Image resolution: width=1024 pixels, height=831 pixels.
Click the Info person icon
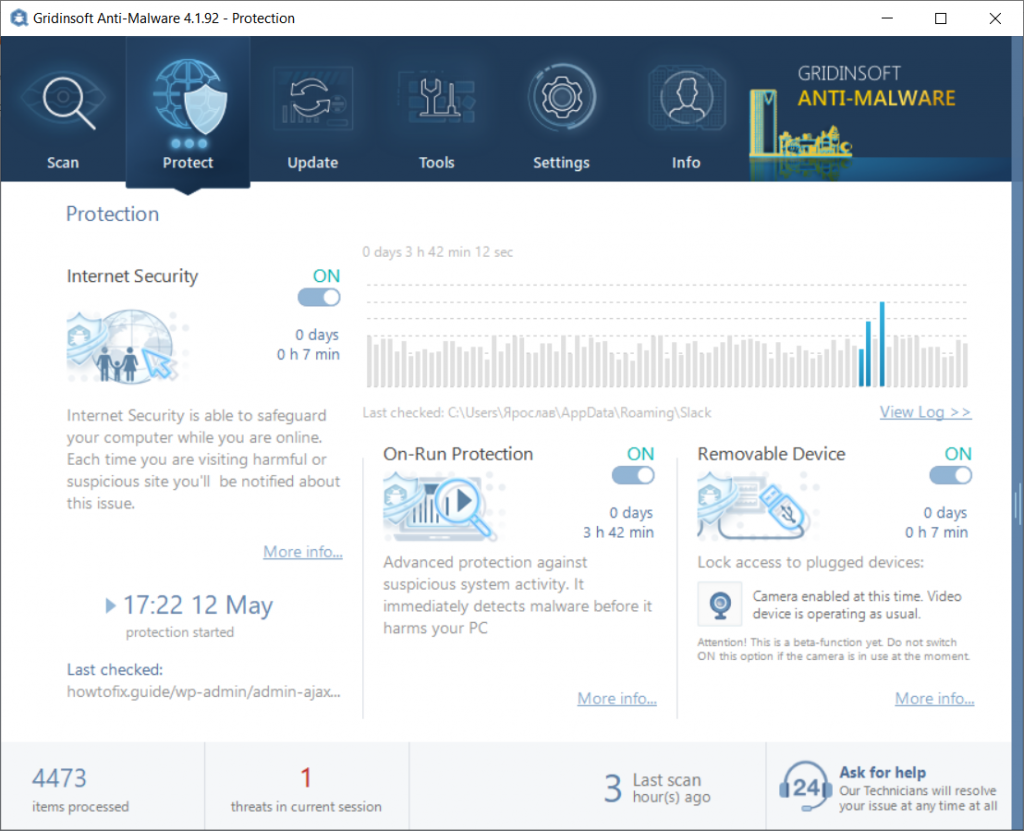click(x=686, y=100)
